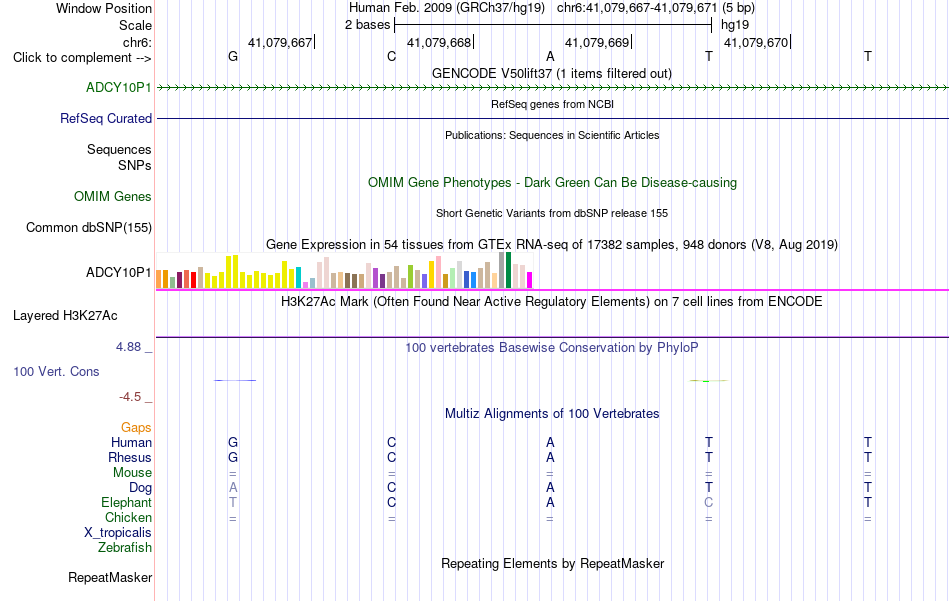
Task: Click 'Multiz Alignments of 100 Vertebrates' title
Action: click(552, 414)
